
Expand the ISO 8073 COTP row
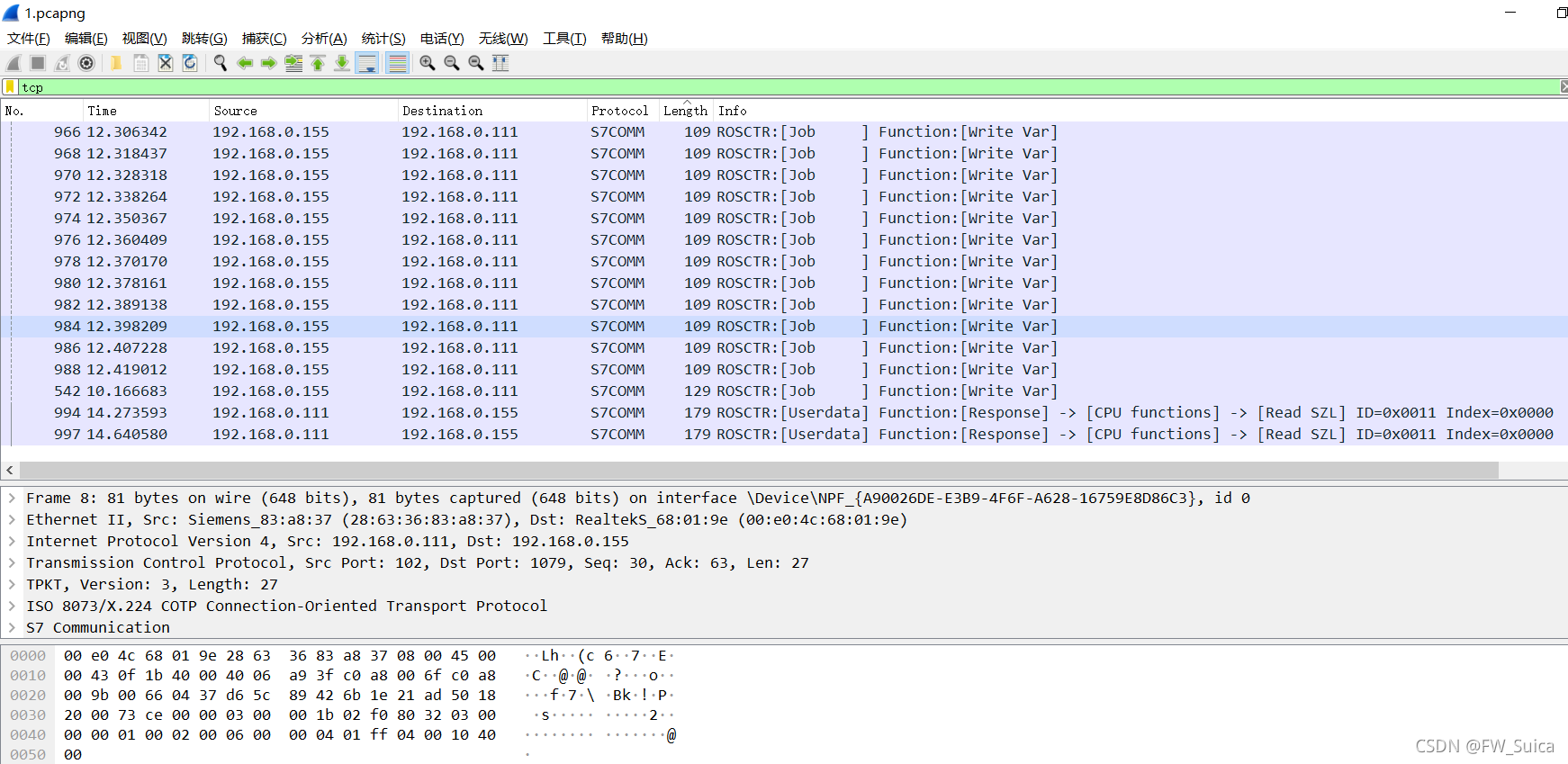(12, 607)
